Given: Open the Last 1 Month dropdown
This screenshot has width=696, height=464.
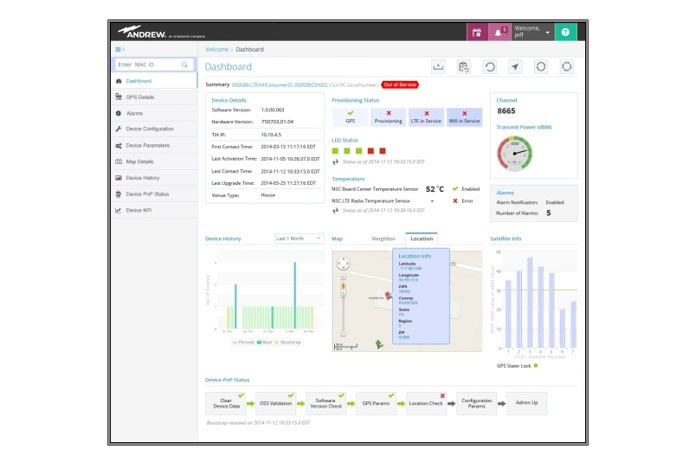Looking at the screenshot, I should 298,239.
